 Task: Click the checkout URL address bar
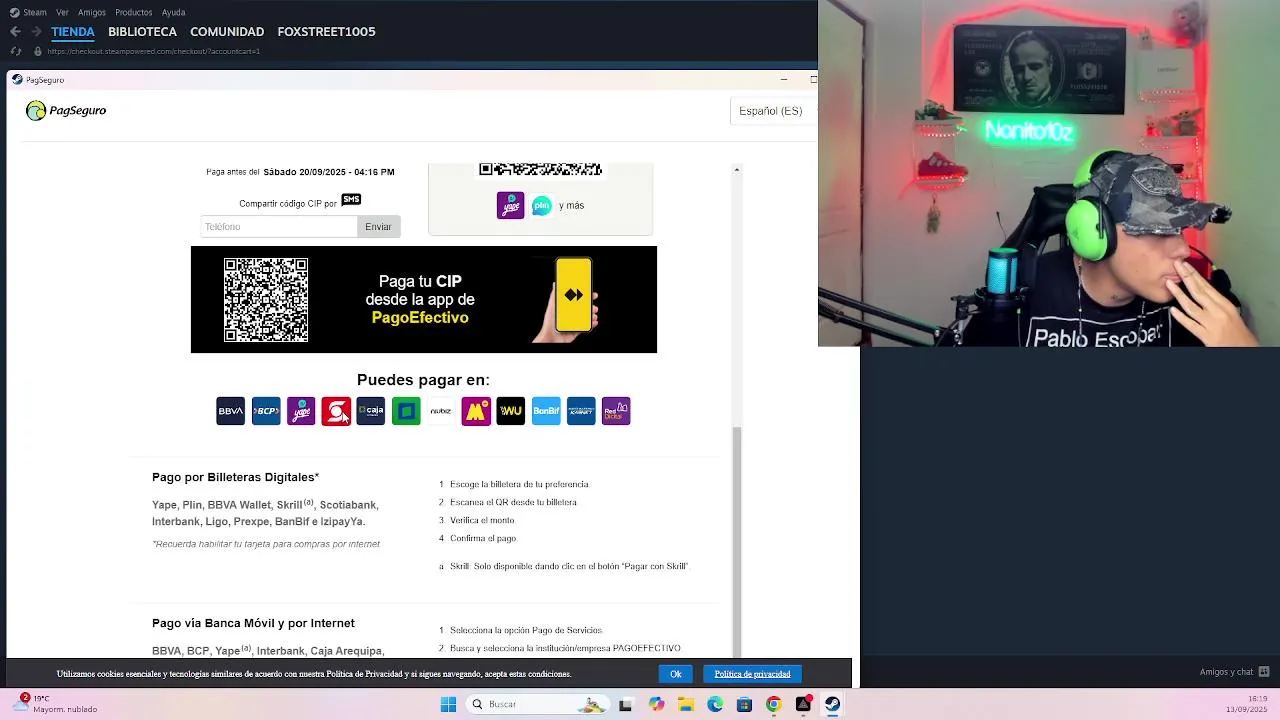point(154,51)
